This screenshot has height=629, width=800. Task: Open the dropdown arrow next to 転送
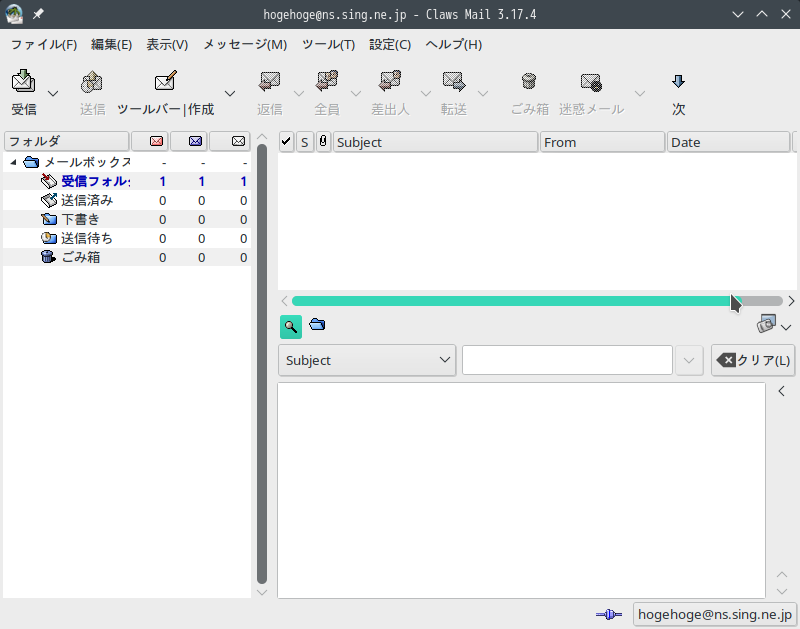pos(483,93)
